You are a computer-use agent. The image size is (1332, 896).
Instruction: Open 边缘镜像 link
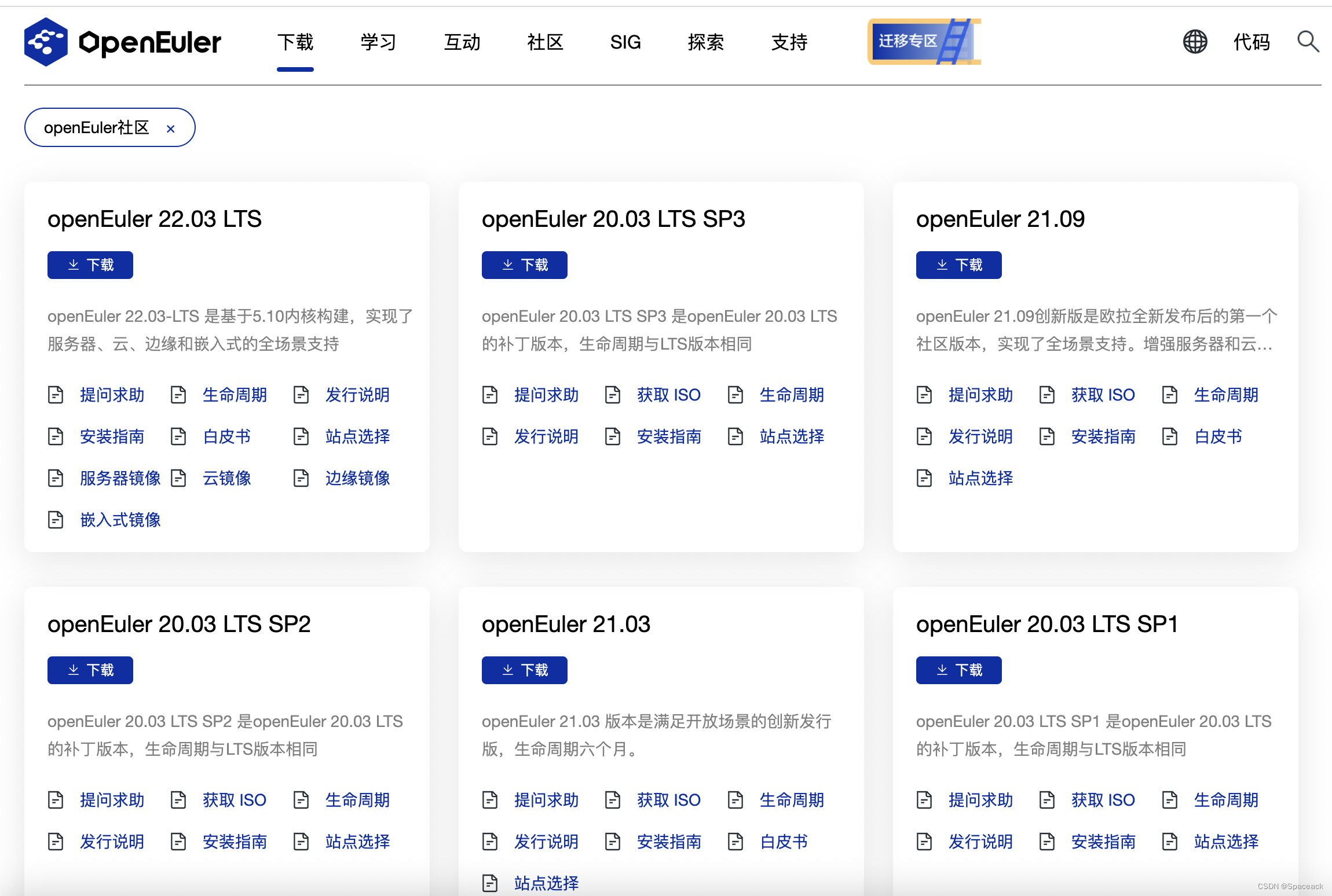tap(357, 478)
